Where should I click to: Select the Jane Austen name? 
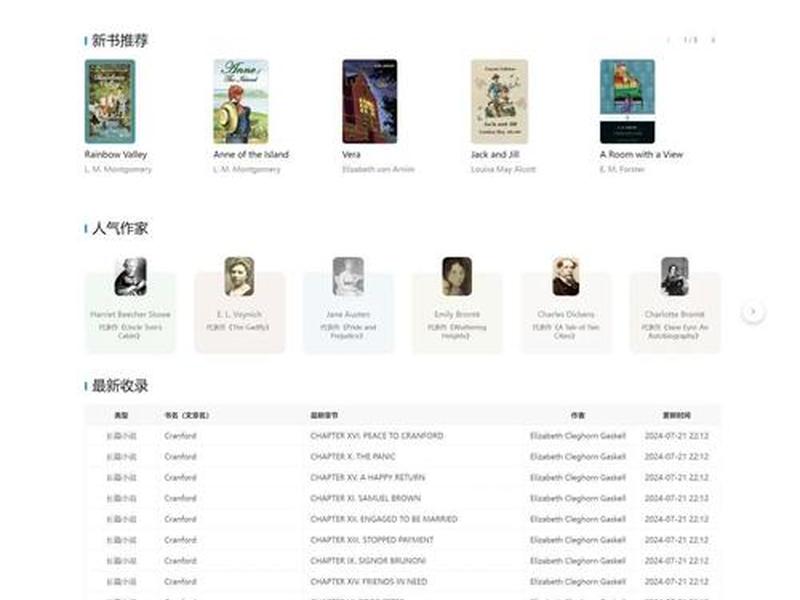coord(348,314)
